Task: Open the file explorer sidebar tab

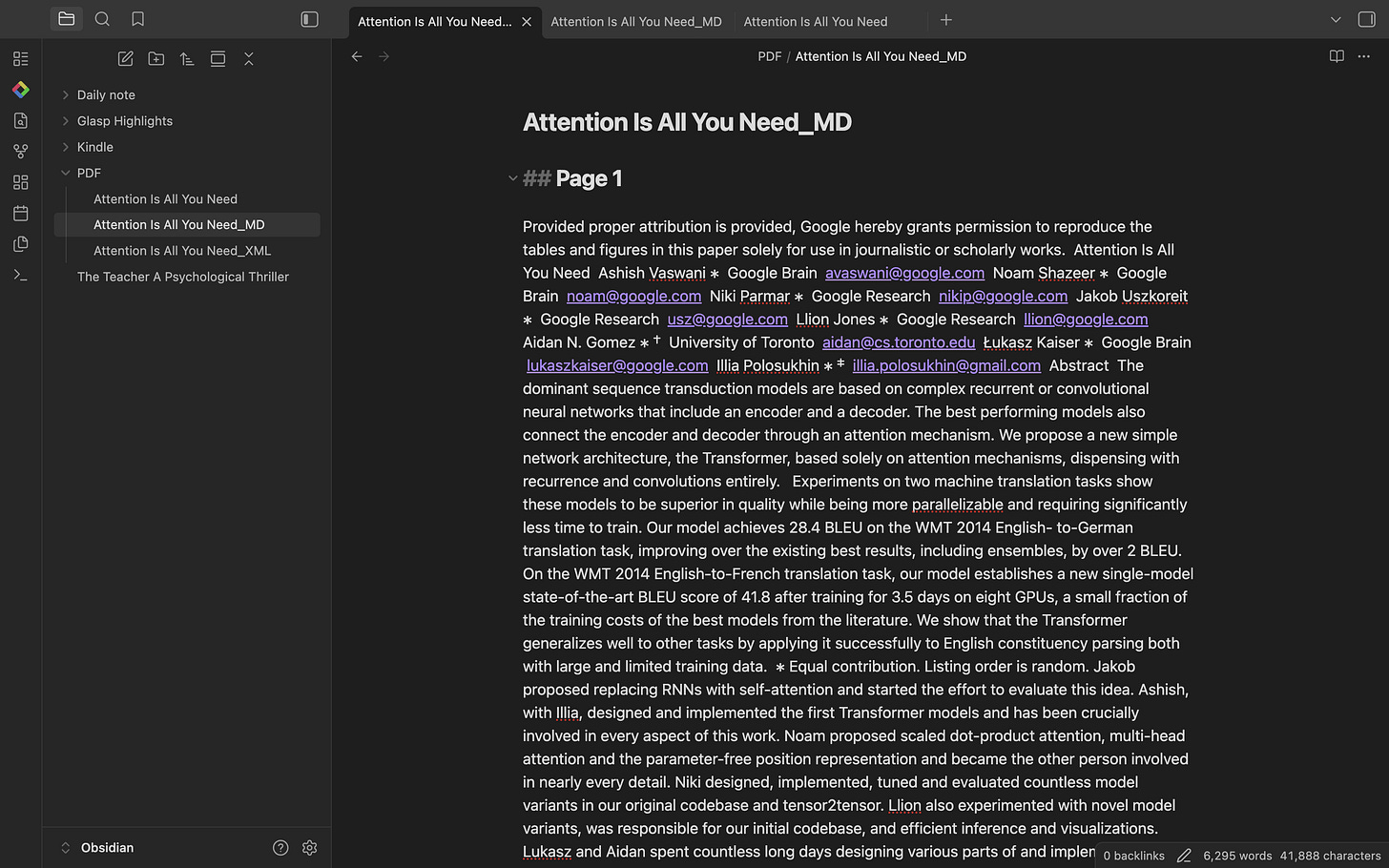Action: pyautogui.click(x=66, y=19)
